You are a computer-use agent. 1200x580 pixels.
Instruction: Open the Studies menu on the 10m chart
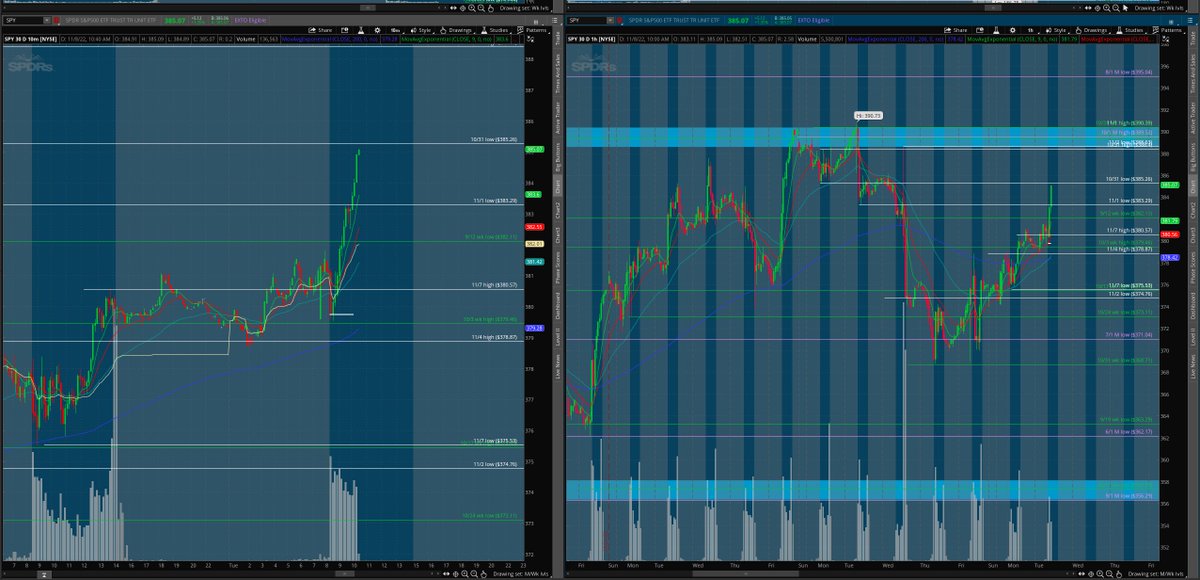[x=496, y=30]
